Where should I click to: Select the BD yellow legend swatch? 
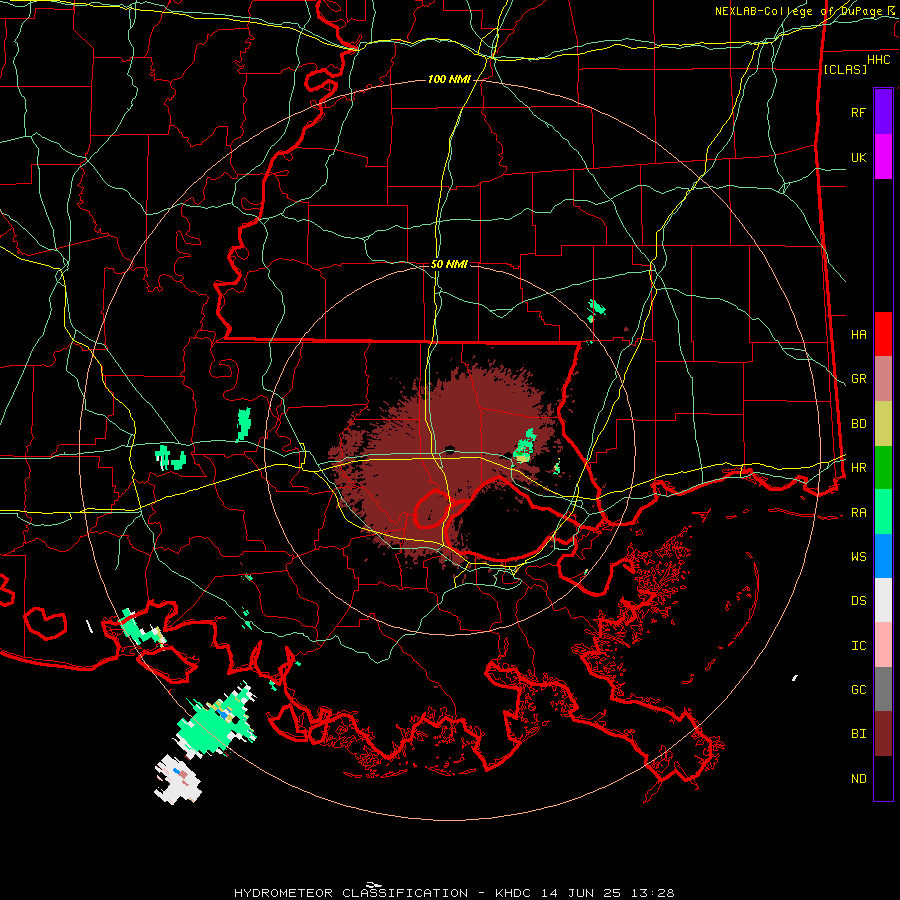pos(883,424)
